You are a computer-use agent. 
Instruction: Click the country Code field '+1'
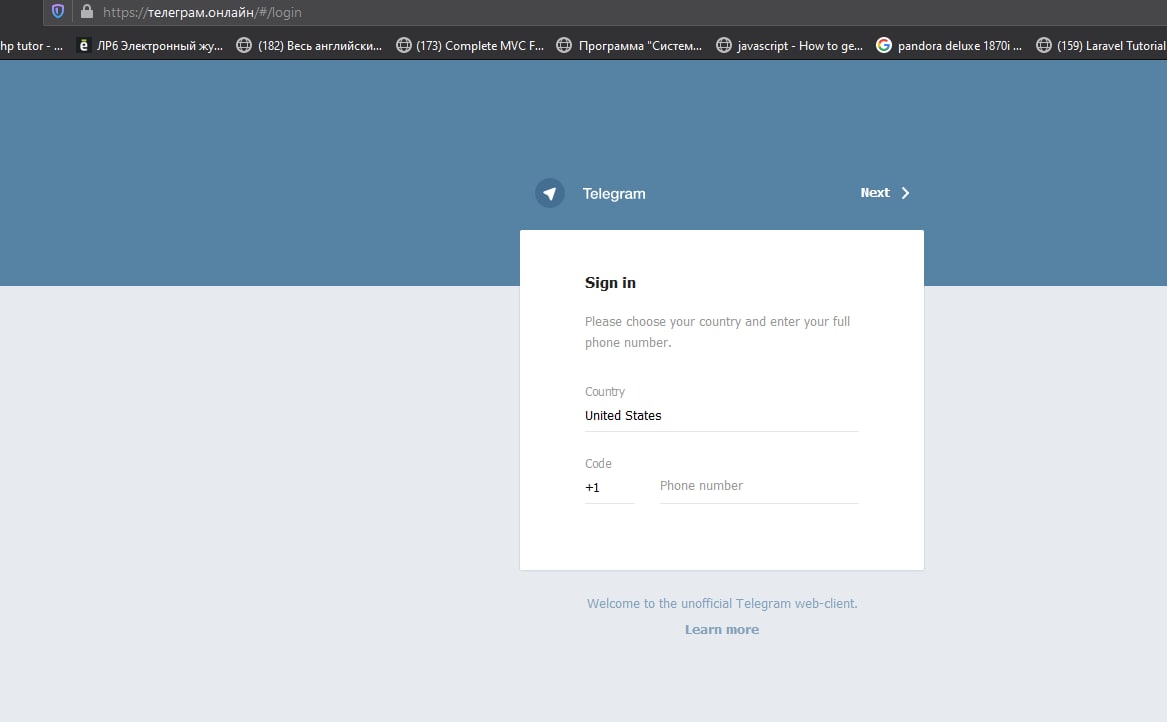click(x=610, y=488)
